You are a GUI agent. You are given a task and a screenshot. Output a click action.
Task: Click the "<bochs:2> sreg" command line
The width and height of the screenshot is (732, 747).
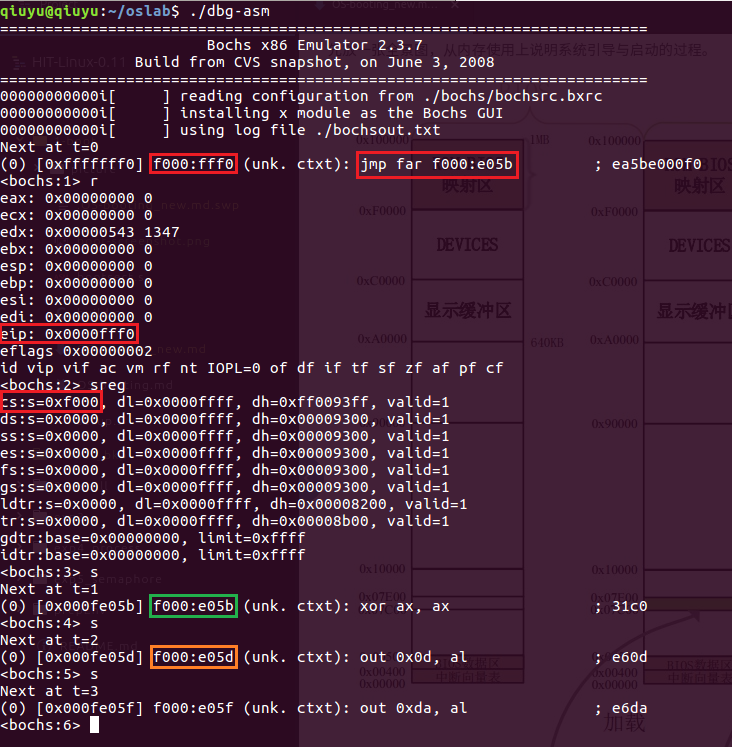coord(63,385)
